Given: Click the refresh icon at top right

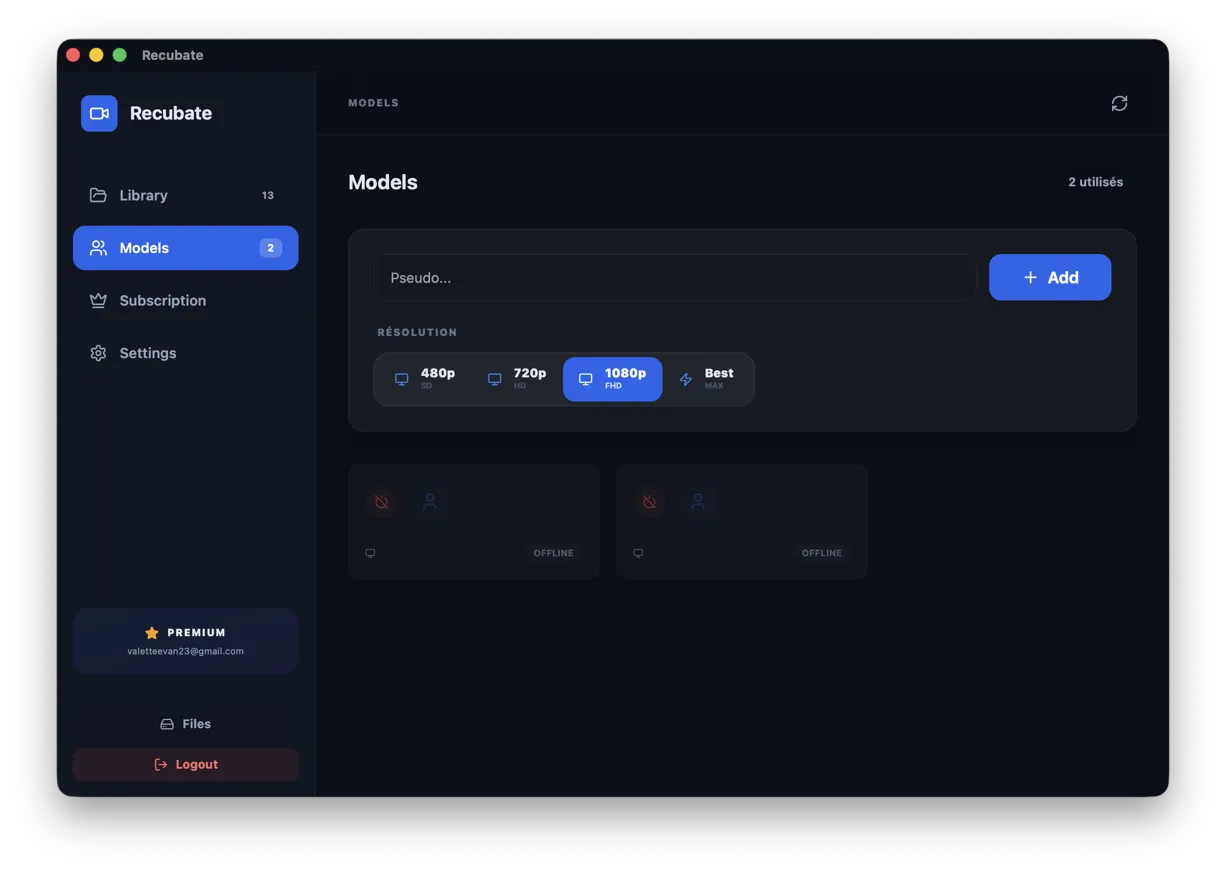Looking at the screenshot, I should (x=1119, y=103).
